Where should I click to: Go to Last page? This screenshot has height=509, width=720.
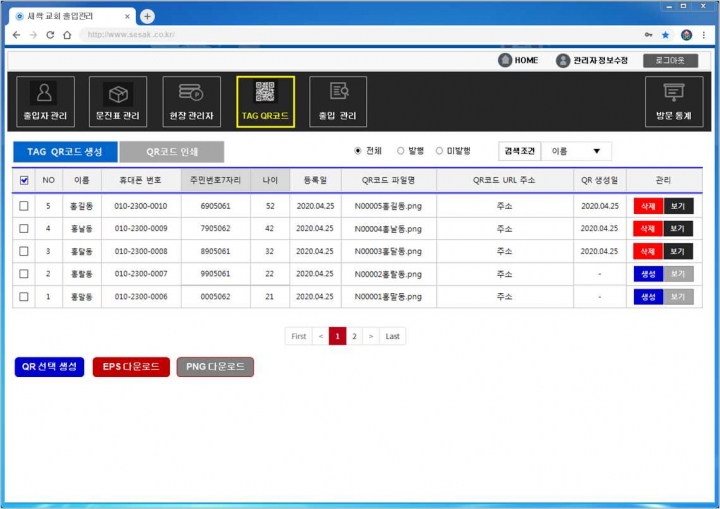[x=393, y=336]
